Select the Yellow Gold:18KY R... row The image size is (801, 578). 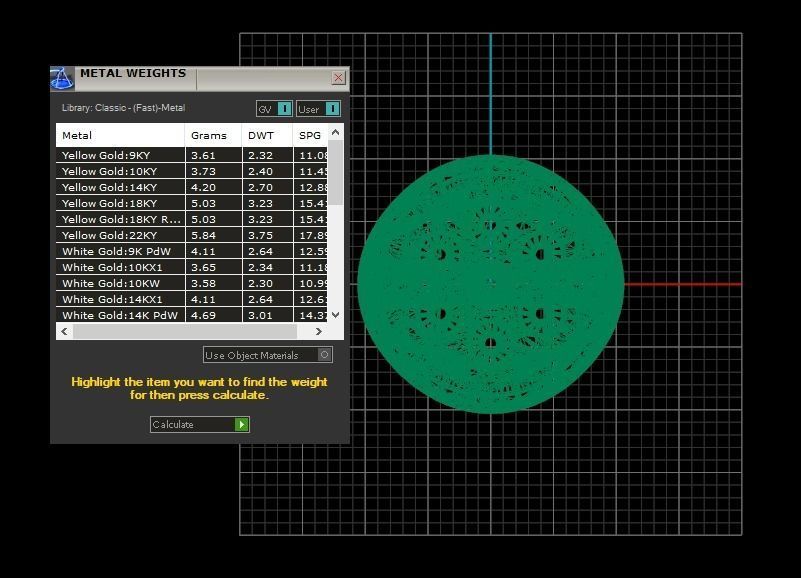tap(192, 219)
